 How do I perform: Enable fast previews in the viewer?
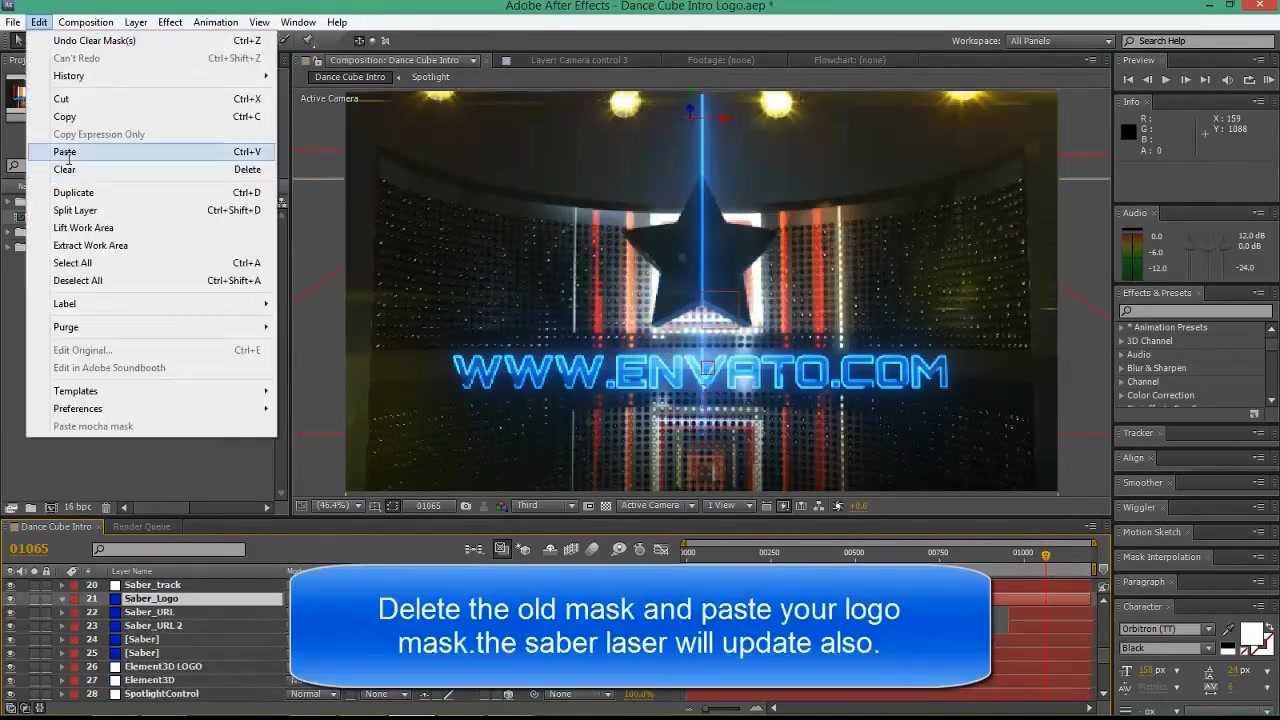(x=783, y=506)
